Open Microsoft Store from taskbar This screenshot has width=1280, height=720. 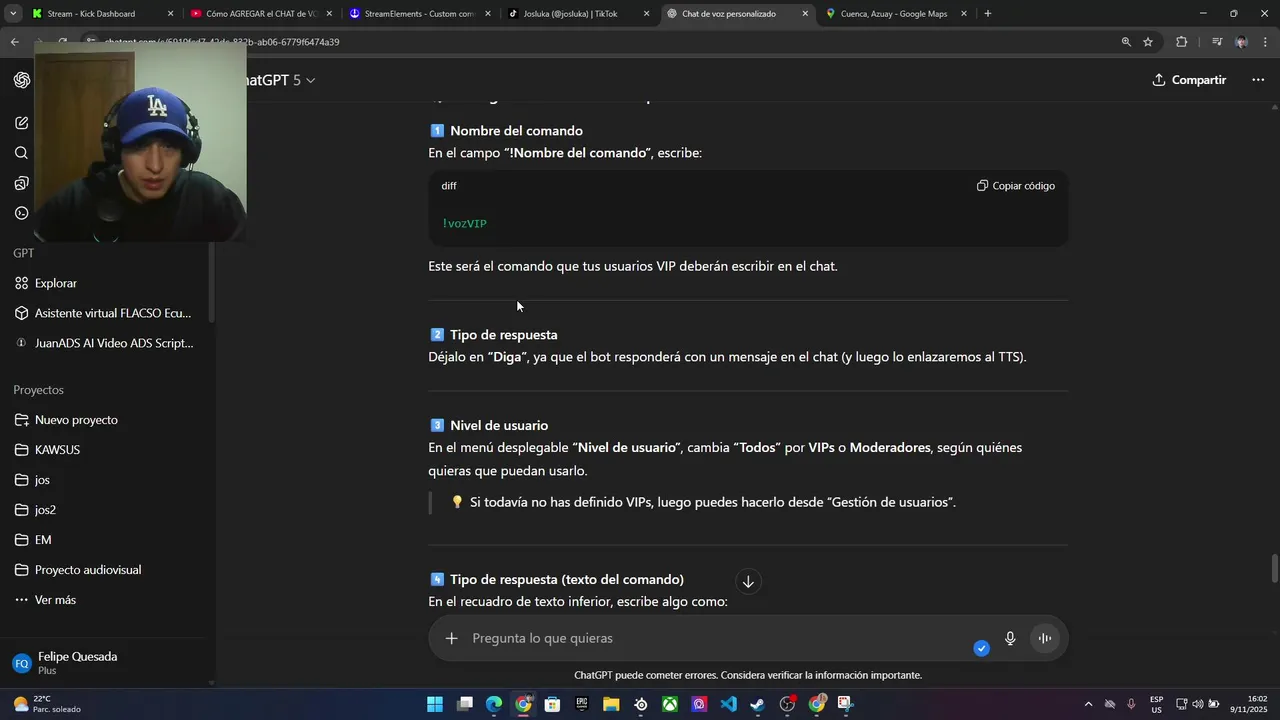(552, 704)
